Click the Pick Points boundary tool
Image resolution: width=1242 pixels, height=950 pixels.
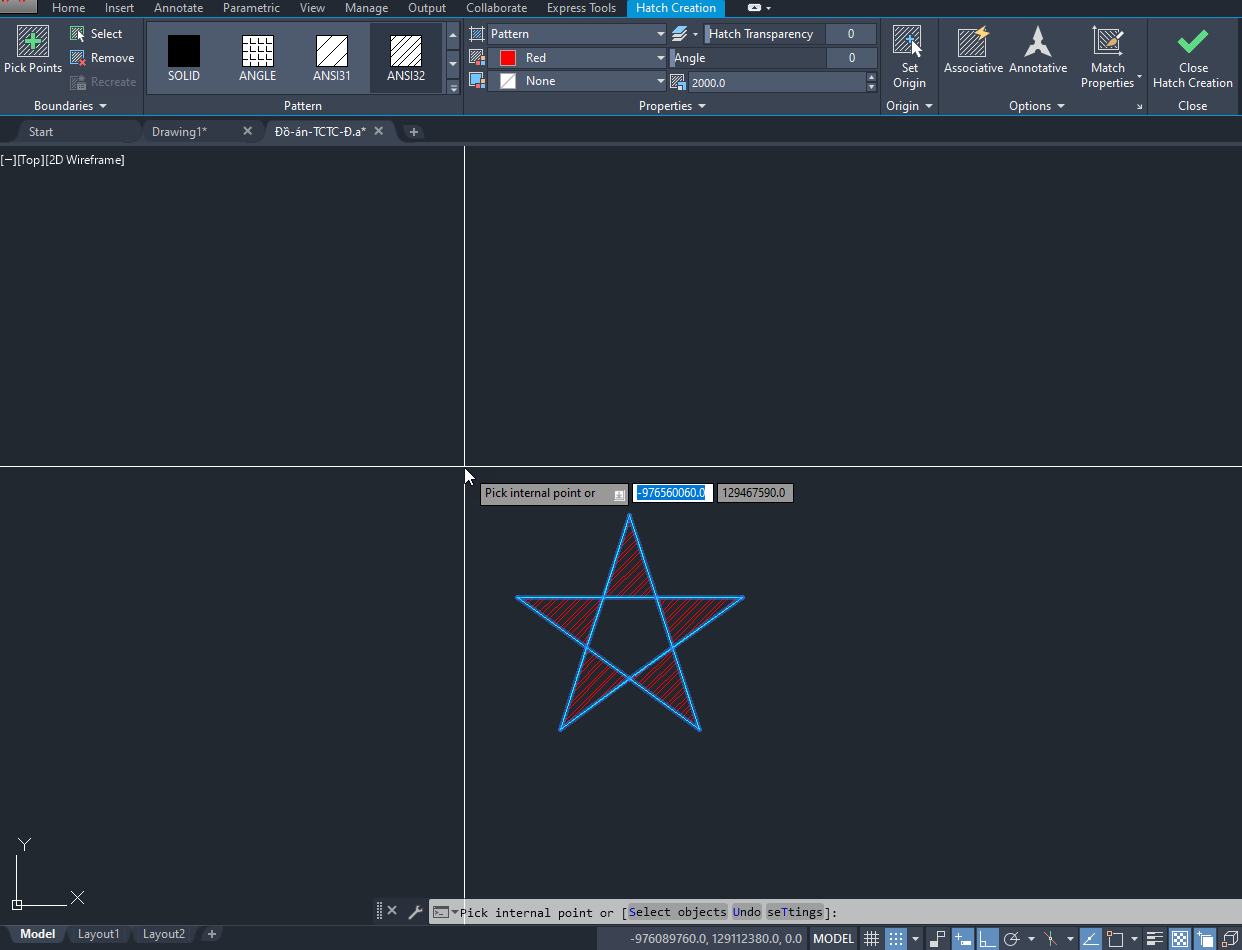point(32,51)
